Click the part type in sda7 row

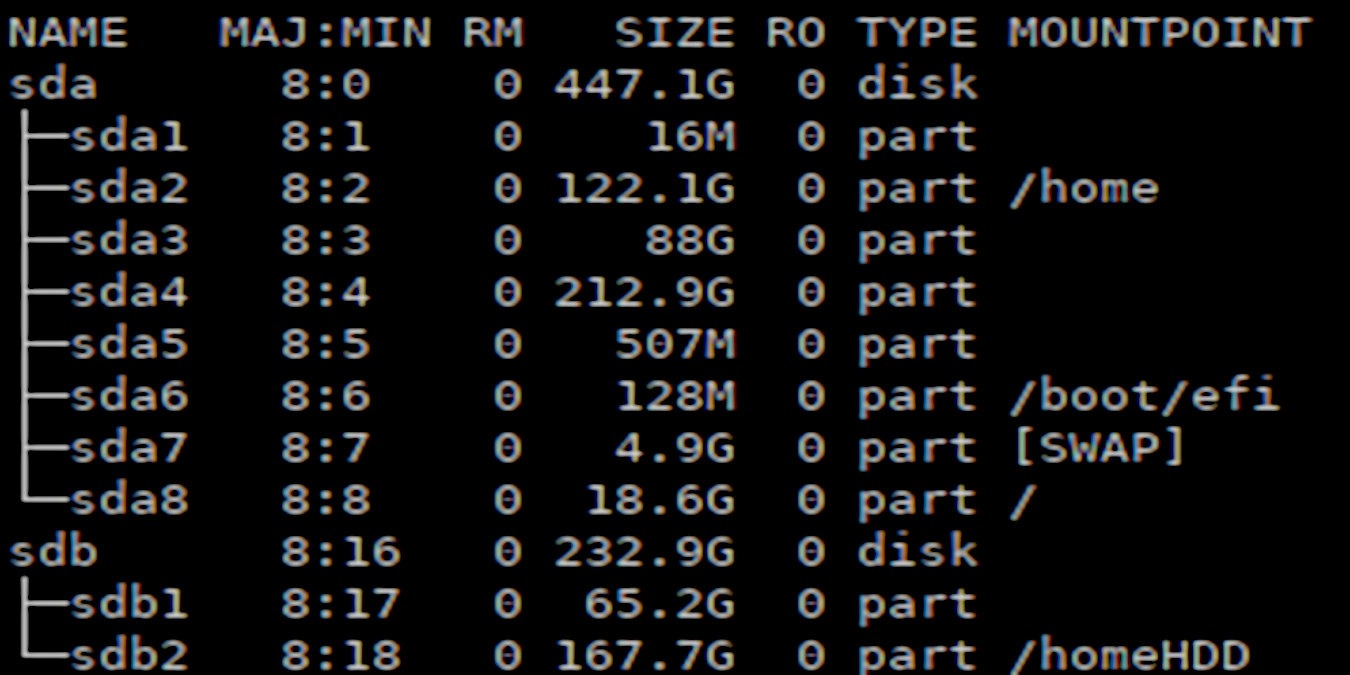pos(916,451)
